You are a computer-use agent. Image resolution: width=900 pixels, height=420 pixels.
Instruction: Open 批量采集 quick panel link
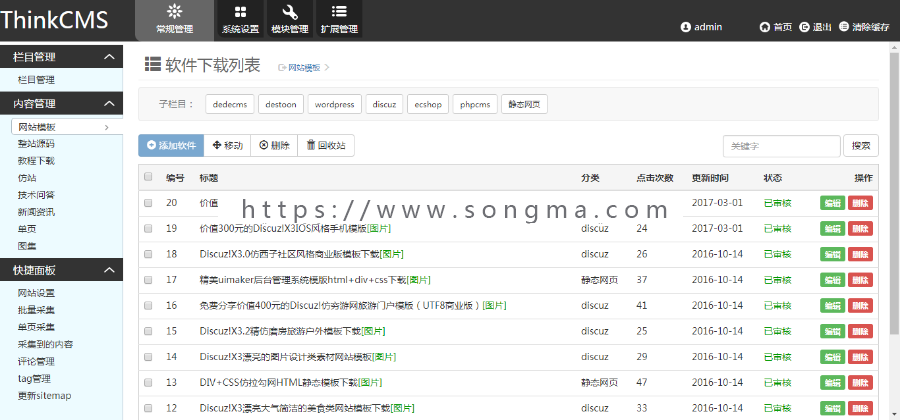[x=36, y=310]
